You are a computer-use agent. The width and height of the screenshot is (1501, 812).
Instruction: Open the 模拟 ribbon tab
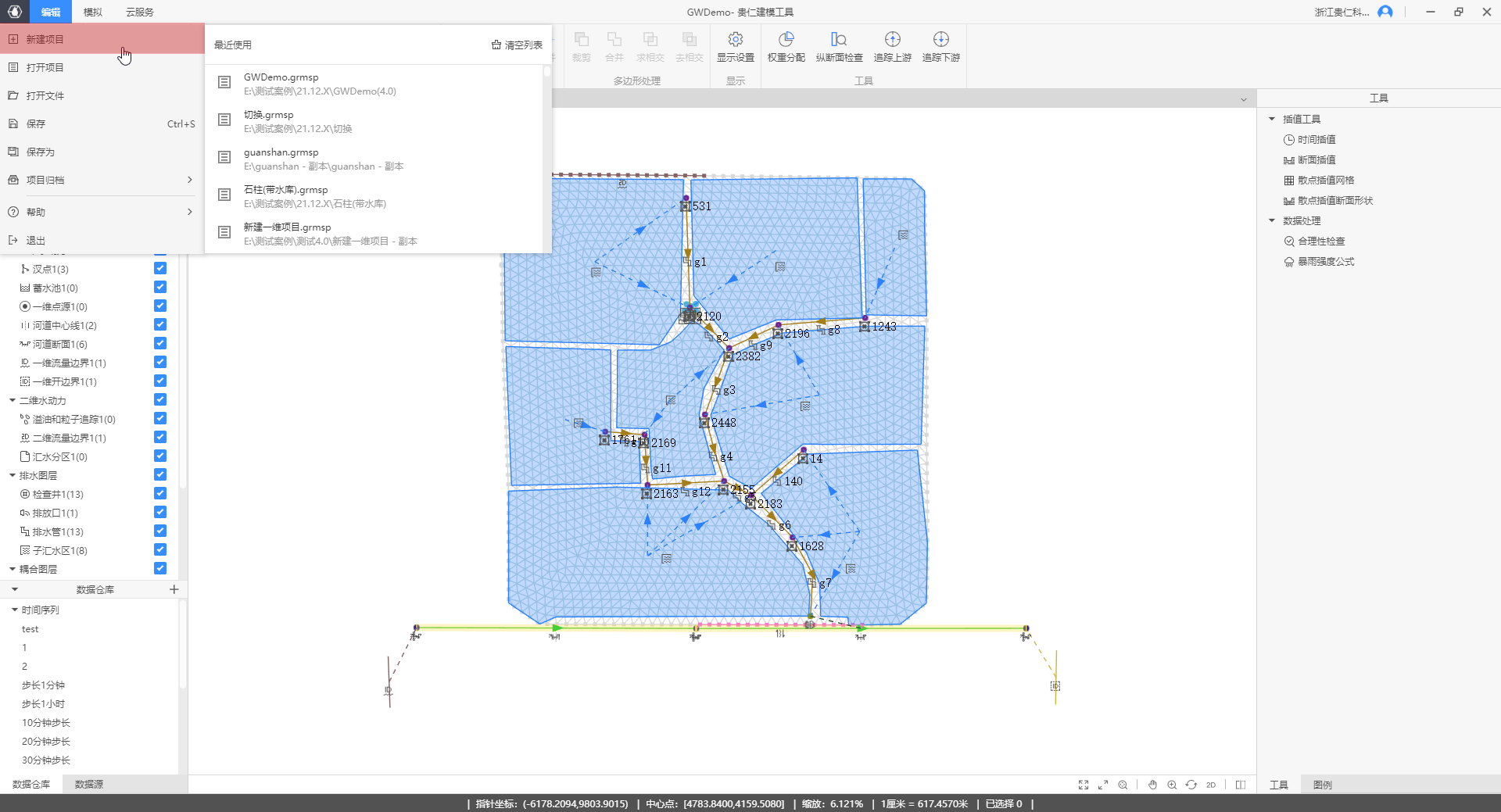point(93,12)
